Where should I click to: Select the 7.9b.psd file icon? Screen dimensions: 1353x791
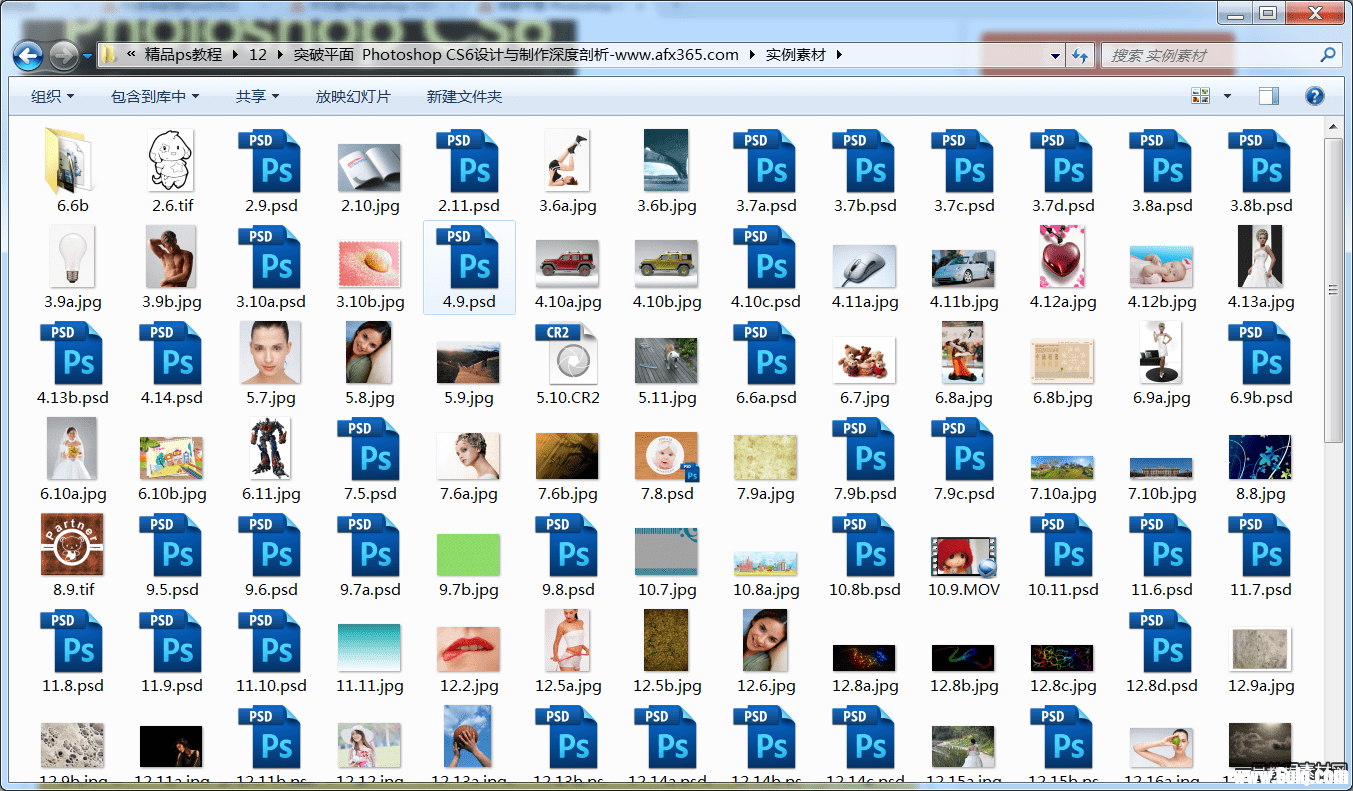(864, 449)
